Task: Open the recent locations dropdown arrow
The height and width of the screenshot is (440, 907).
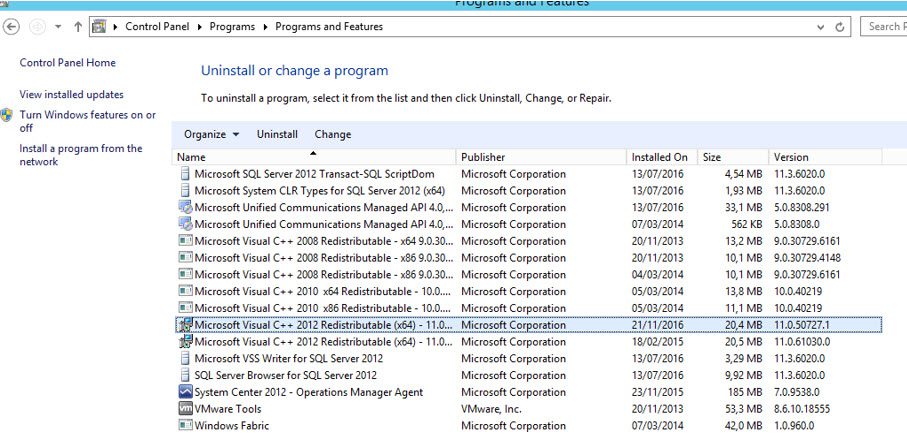Action: (58, 27)
